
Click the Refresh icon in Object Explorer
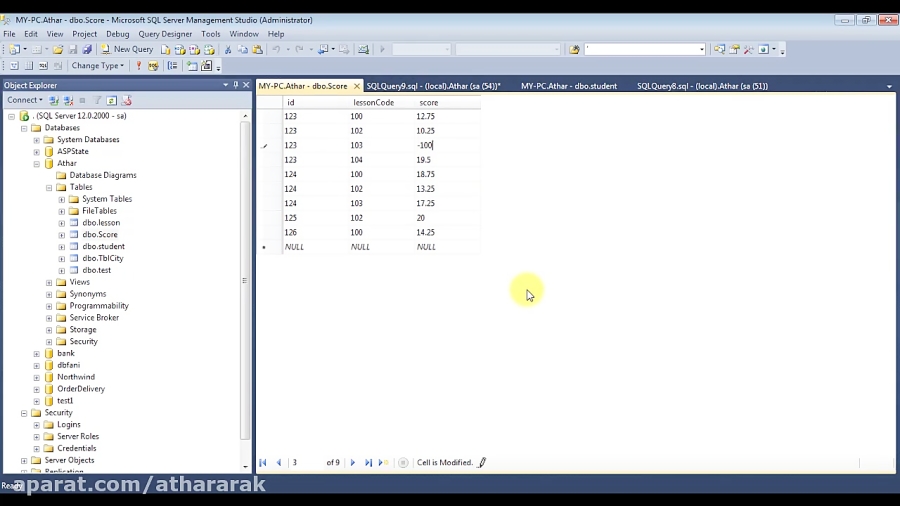tap(112, 101)
